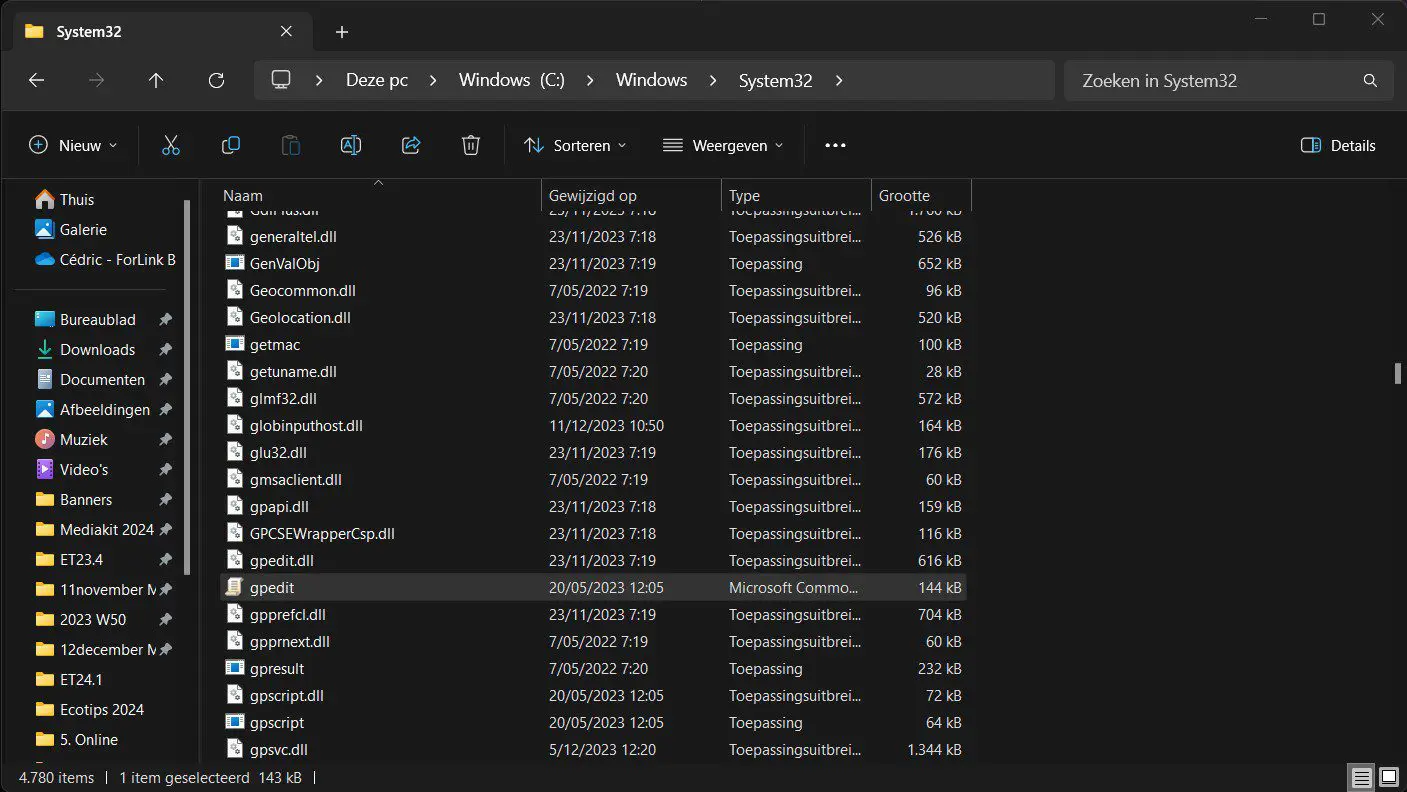Switch to large thumbnails view icon in status bar

coord(1389,777)
